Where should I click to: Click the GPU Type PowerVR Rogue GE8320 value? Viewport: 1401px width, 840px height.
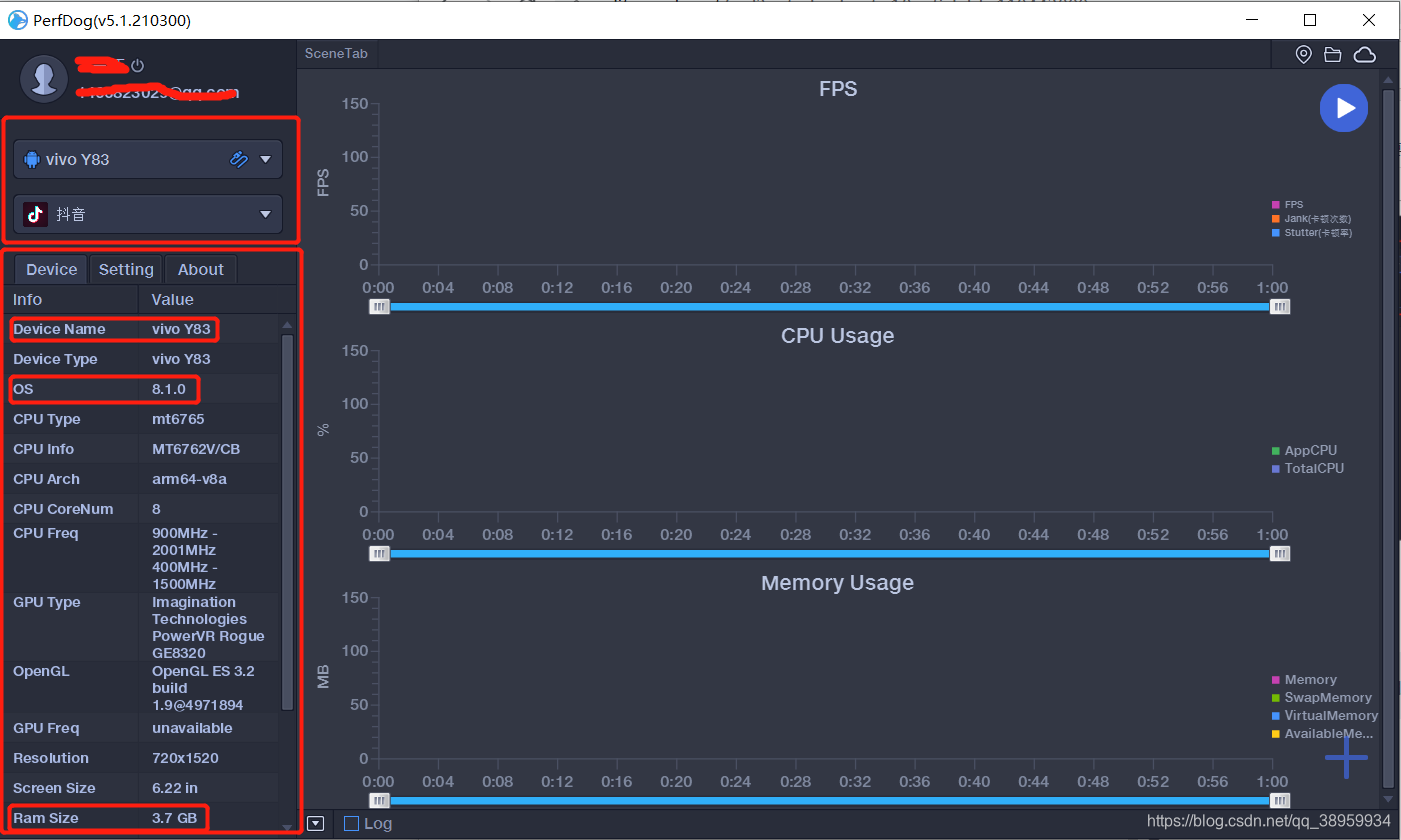point(208,627)
